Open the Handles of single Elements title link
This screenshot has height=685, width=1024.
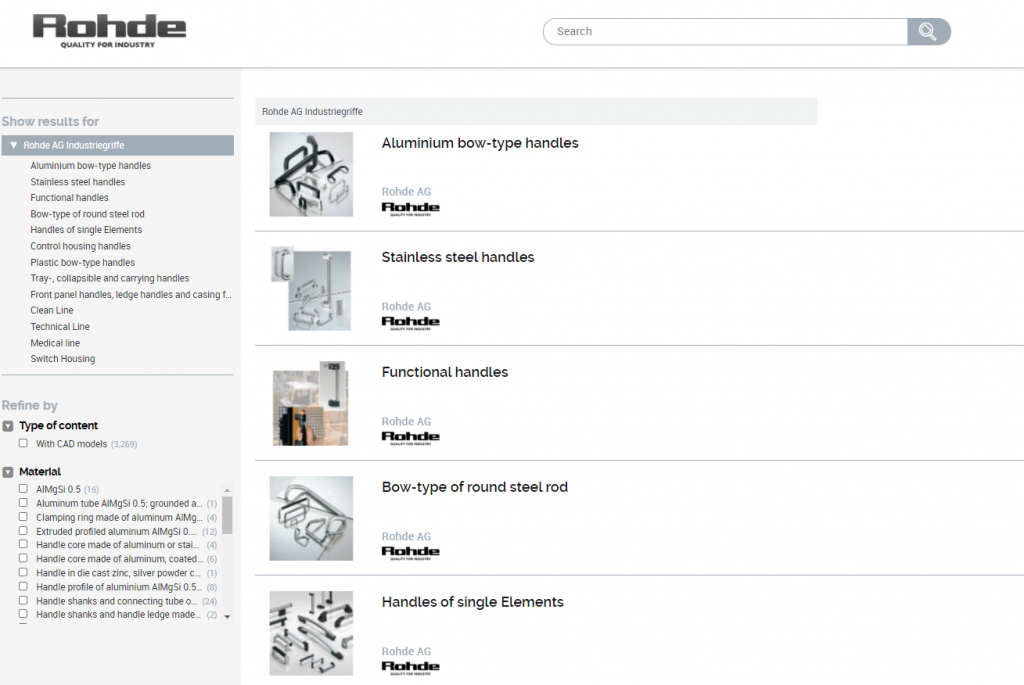[472, 602]
